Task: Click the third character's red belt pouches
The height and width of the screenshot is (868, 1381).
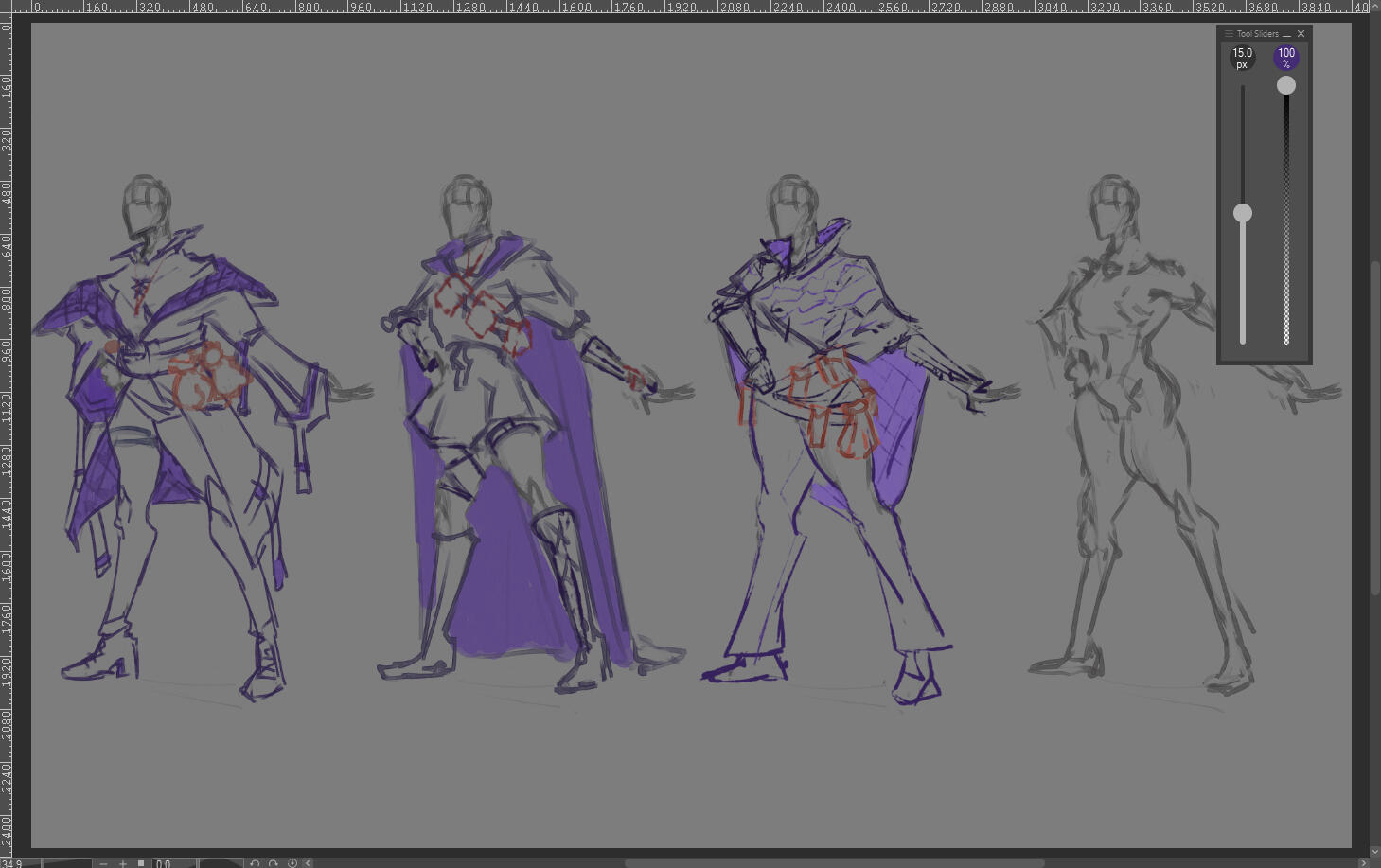Action: pyautogui.click(x=833, y=405)
